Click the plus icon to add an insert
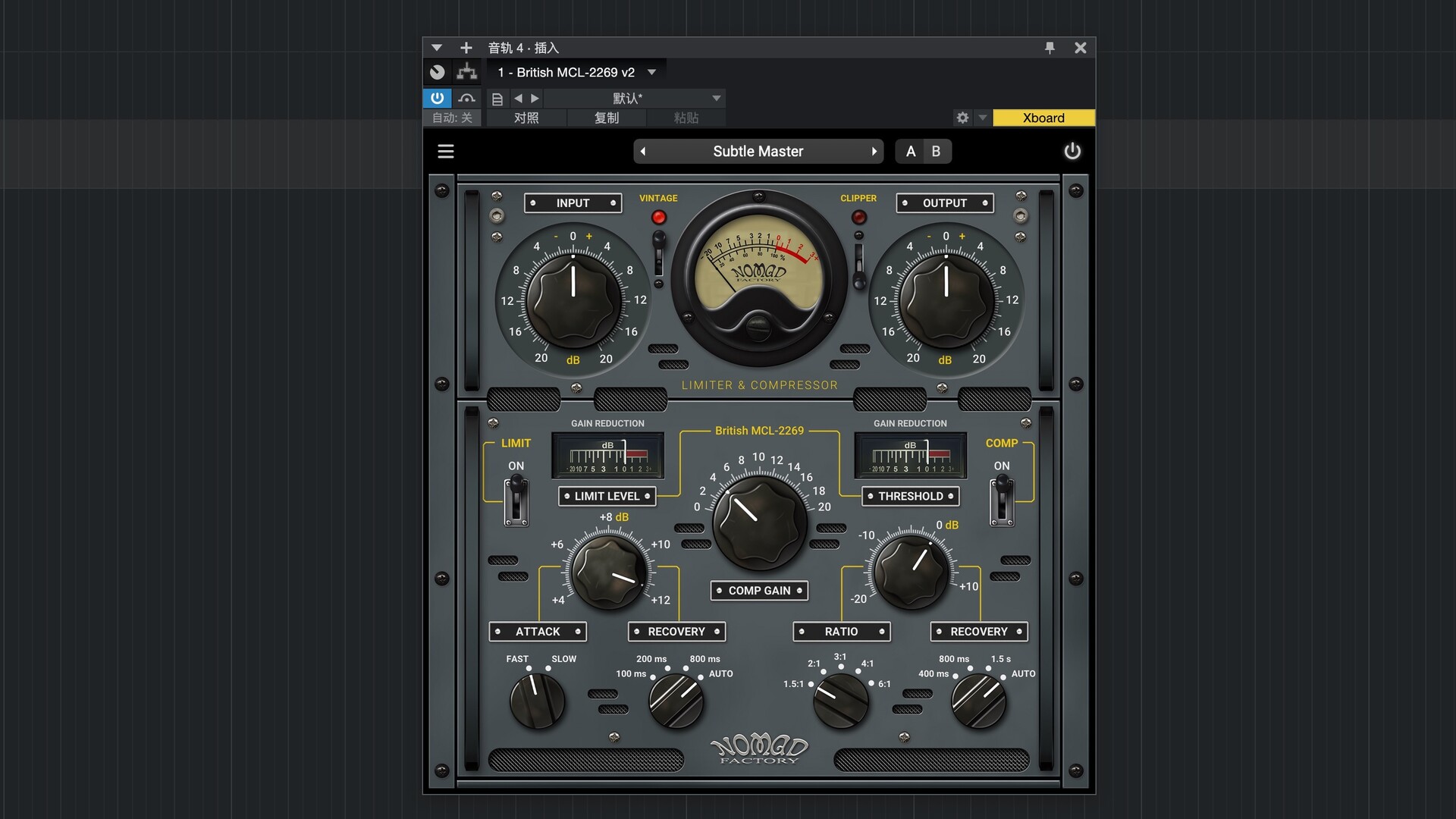This screenshot has width=1456, height=819. click(466, 48)
